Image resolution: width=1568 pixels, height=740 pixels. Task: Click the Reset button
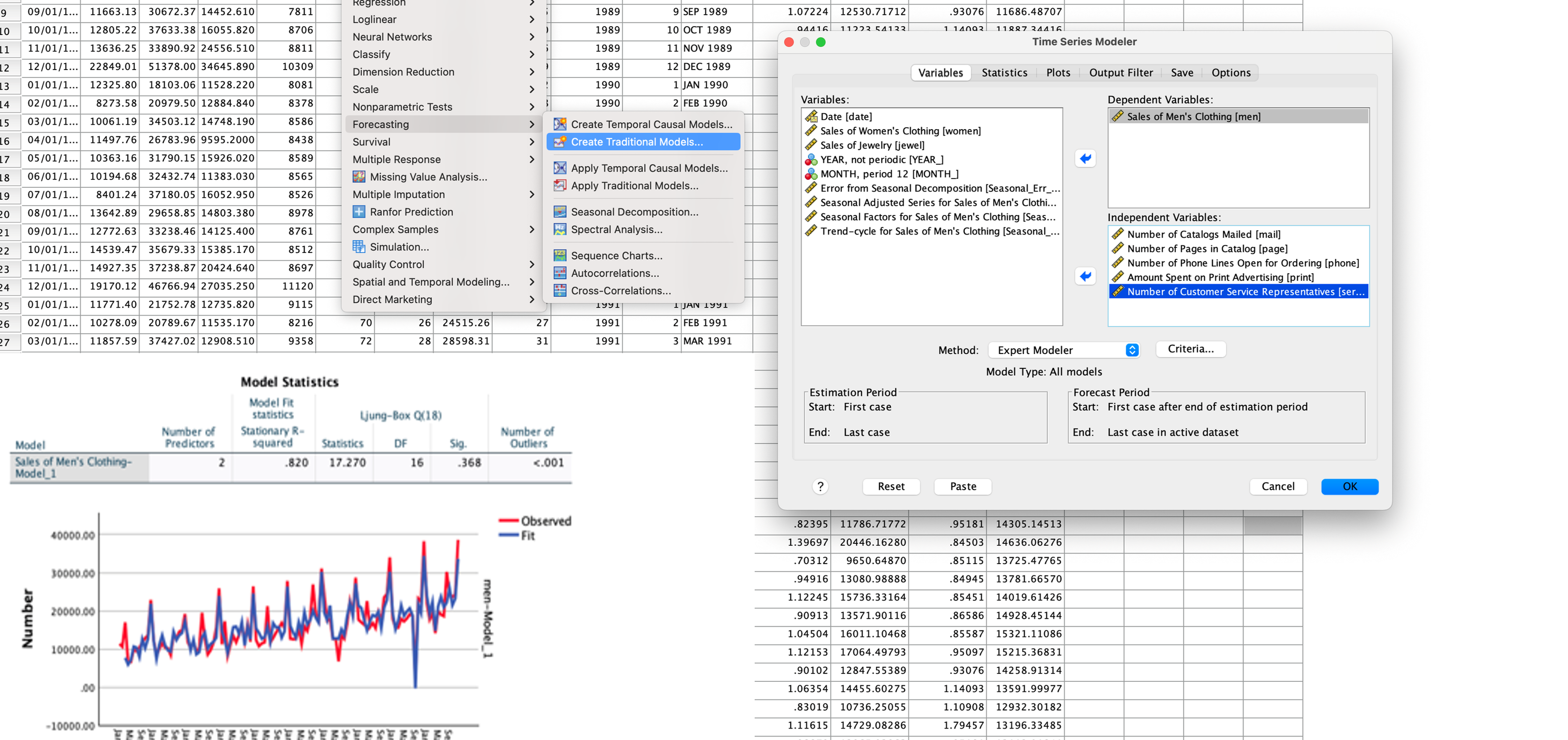click(891, 486)
